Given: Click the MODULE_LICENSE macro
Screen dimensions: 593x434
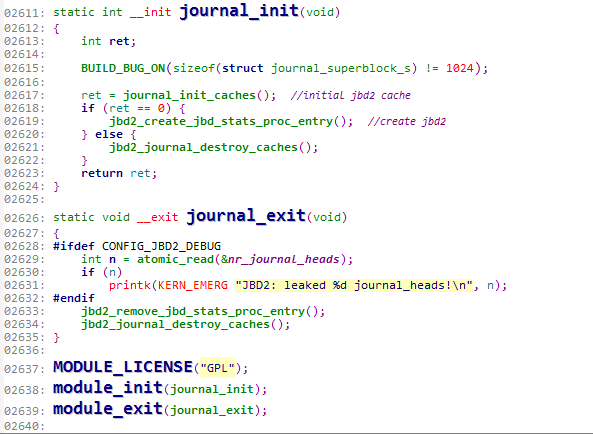Looking at the screenshot, I should (123, 367).
